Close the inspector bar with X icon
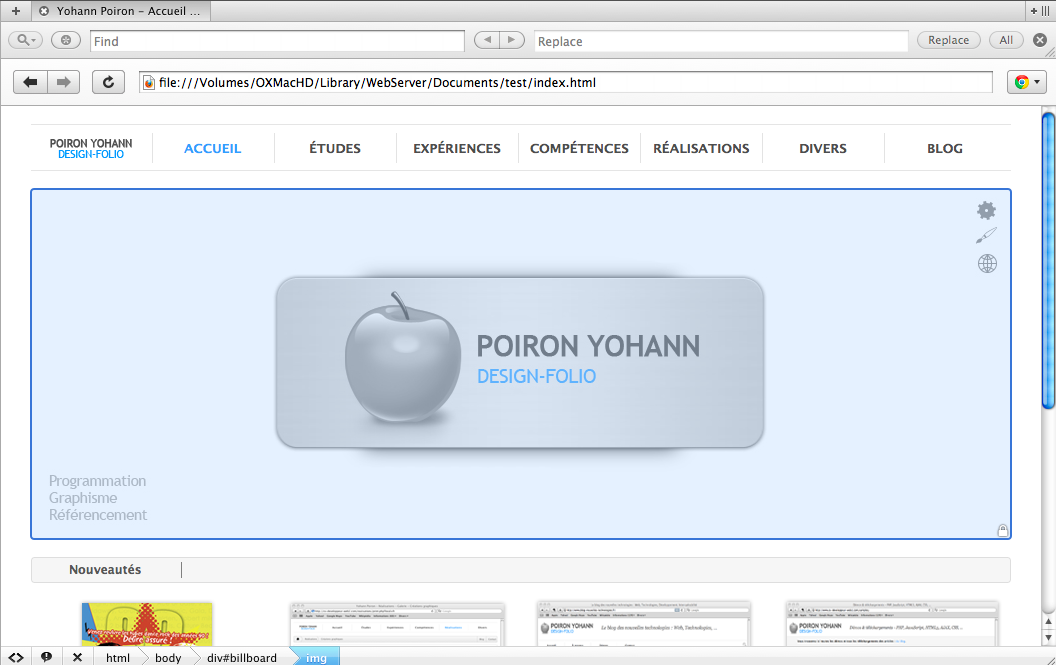Screen dimensions: 1056x665 [x=77, y=657]
